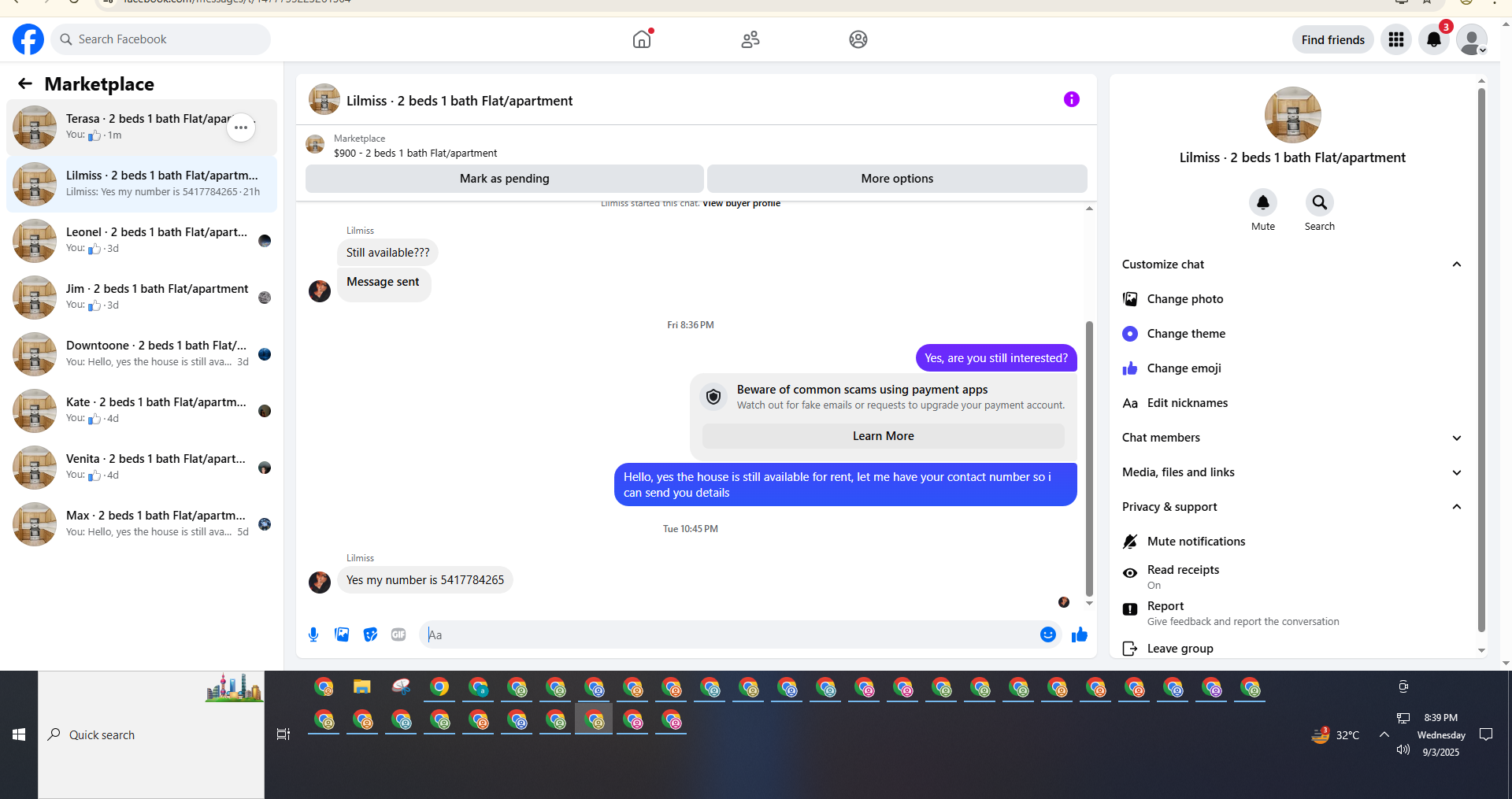Image resolution: width=1512 pixels, height=799 pixels.
Task: Collapse the Customize chat section
Action: point(1291,264)
